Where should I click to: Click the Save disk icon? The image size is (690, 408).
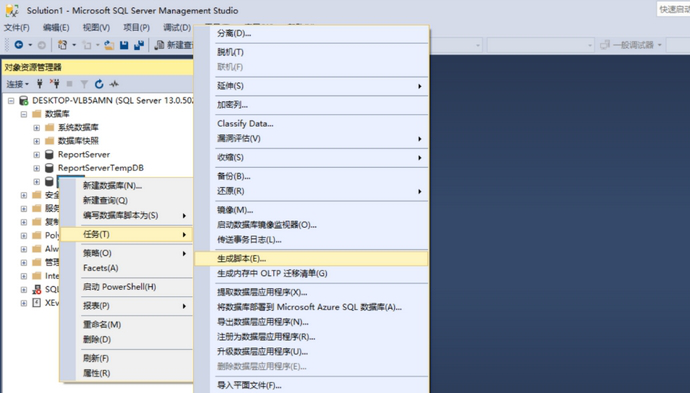point(124,45)
